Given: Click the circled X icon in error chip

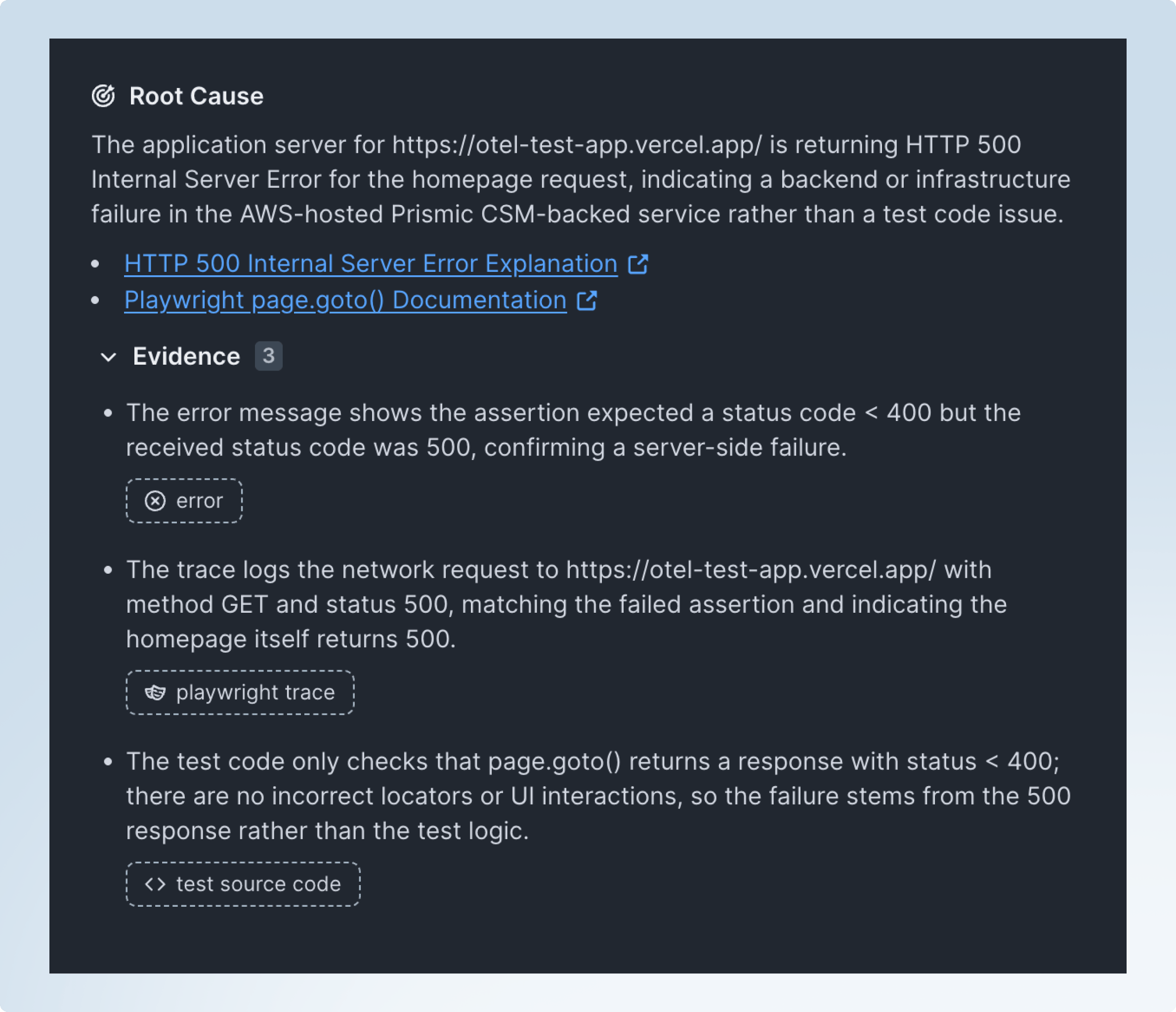Looking at the screenshot, I should click(155, 501).
